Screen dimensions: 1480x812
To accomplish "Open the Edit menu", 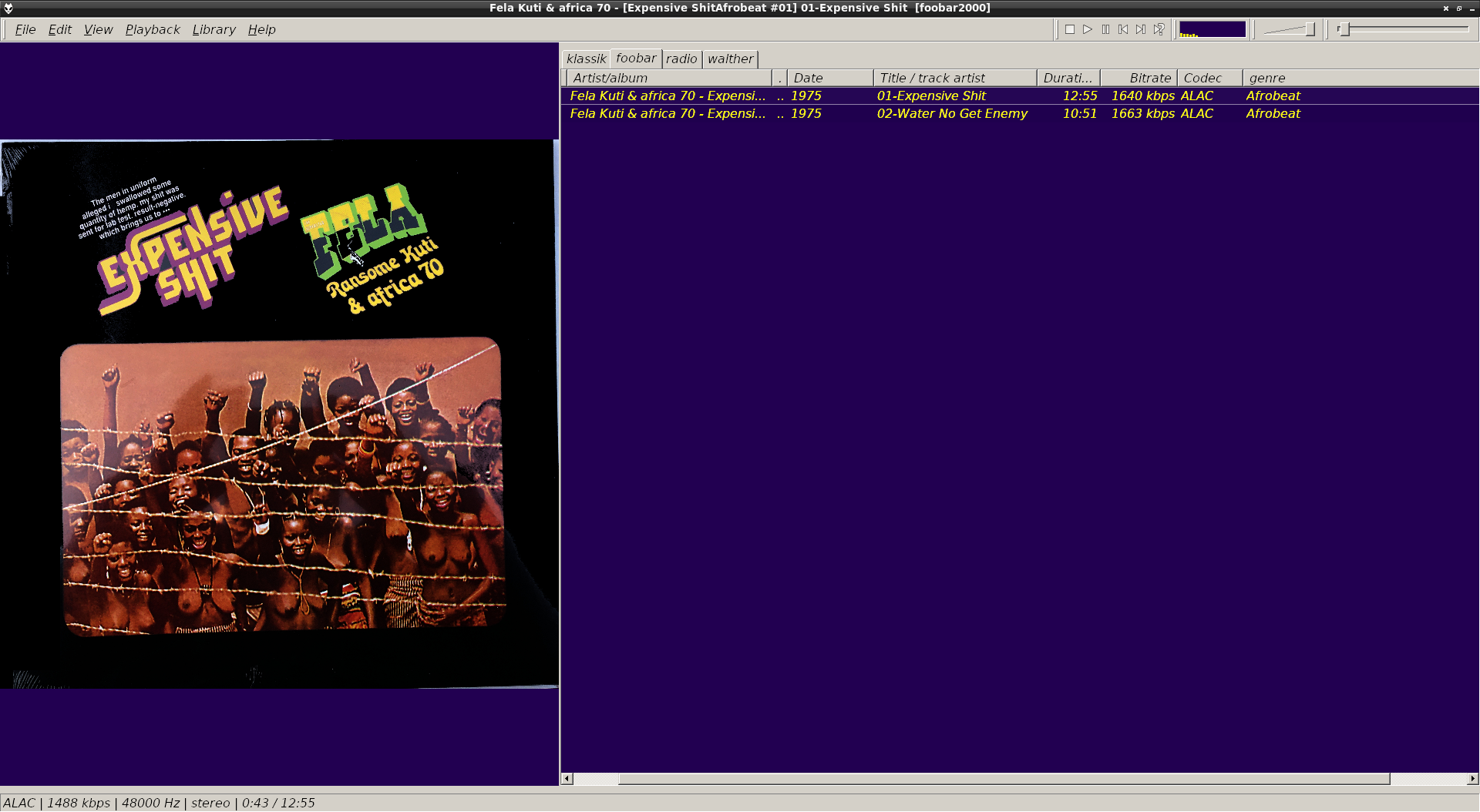I will [x=60, y=29].
